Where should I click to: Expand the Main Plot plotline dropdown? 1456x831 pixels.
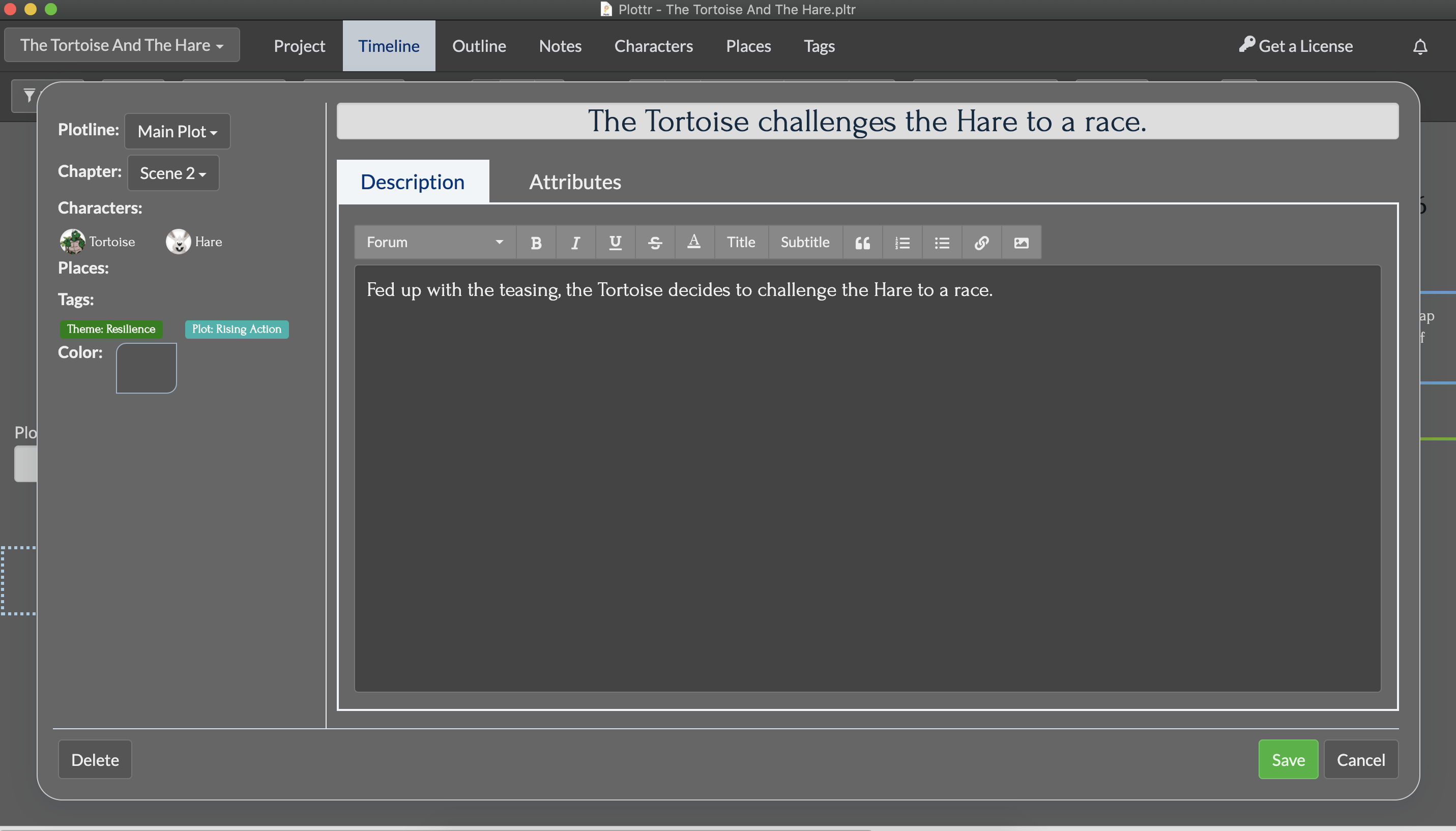tap(177, 131)
